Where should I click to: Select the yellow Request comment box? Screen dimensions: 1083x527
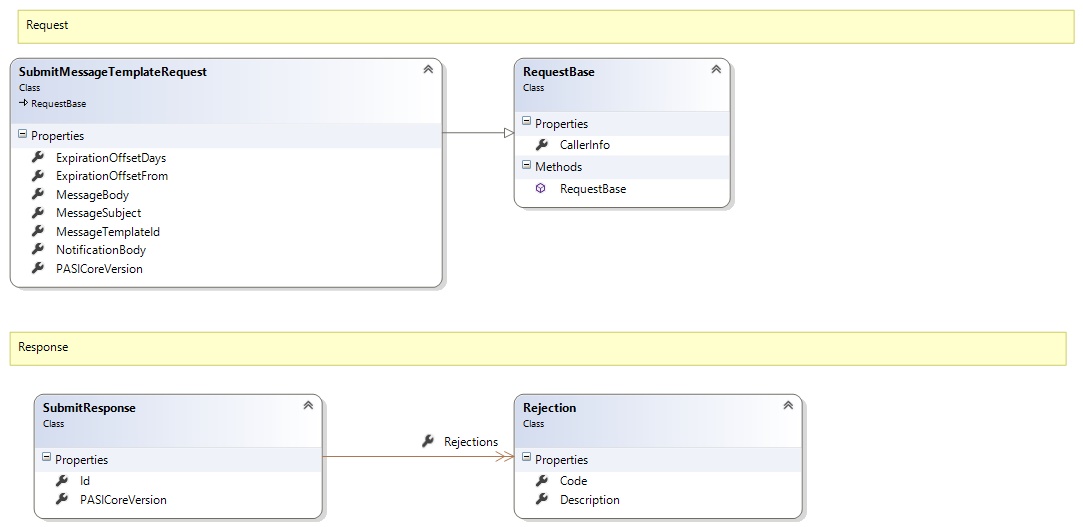click(545, 26)
